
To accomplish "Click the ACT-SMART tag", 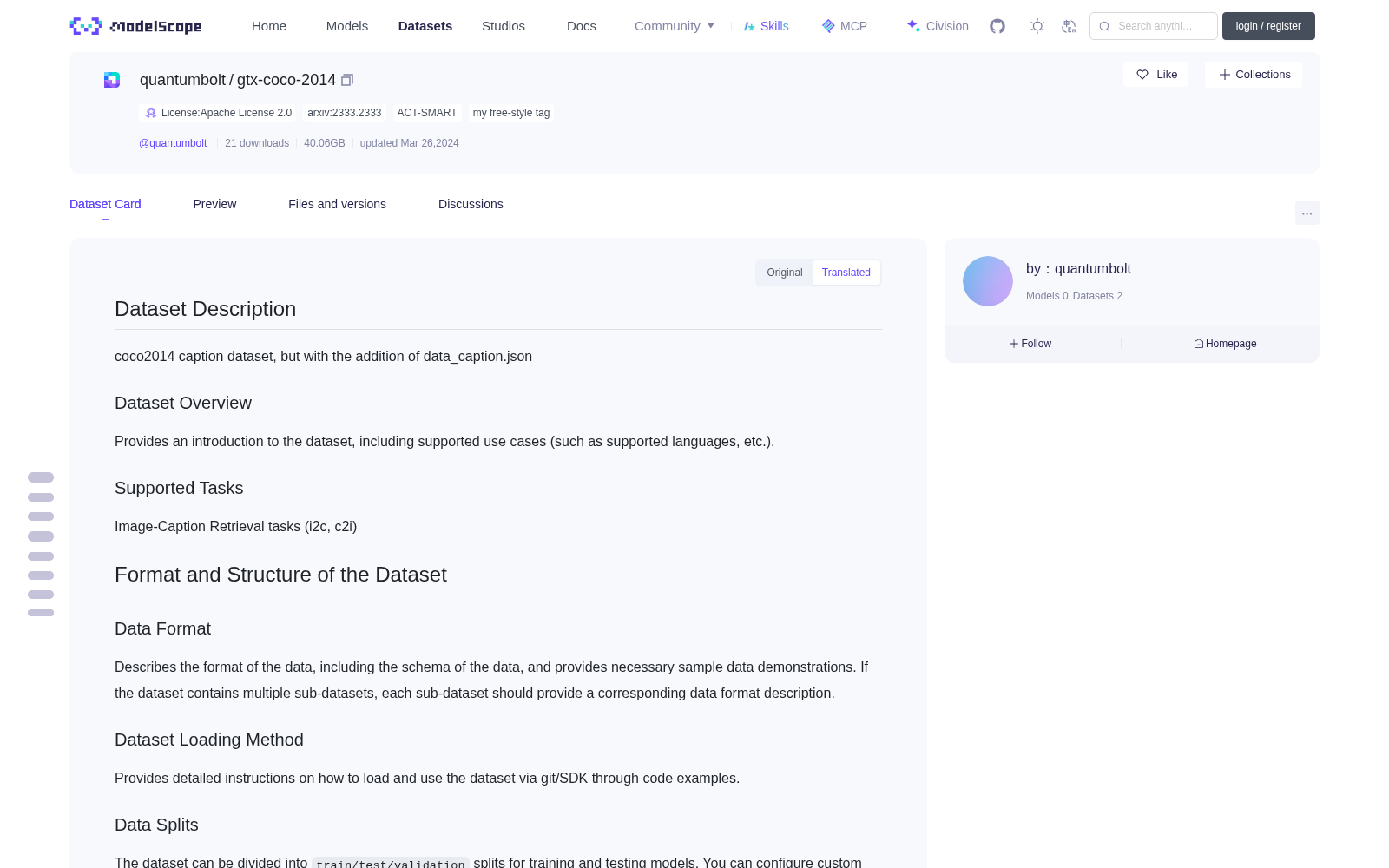I will pyautogui.click(x=427, y=113).
